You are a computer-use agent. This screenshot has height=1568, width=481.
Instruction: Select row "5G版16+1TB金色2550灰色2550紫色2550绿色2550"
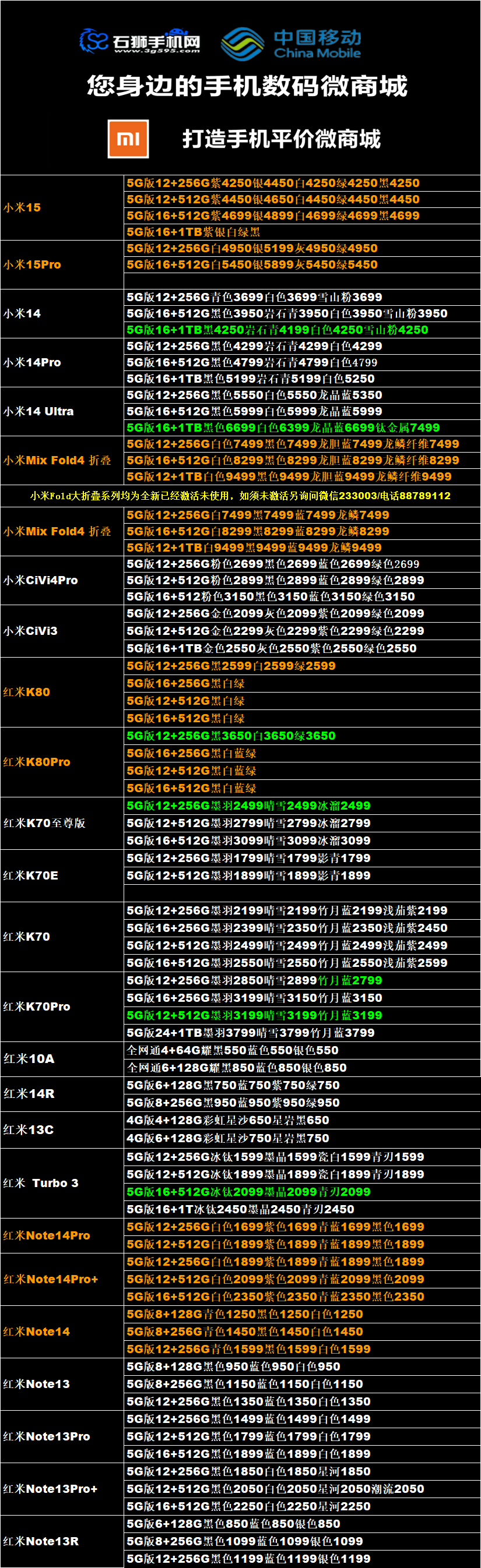pyautogui.click(x=303, y=648)
